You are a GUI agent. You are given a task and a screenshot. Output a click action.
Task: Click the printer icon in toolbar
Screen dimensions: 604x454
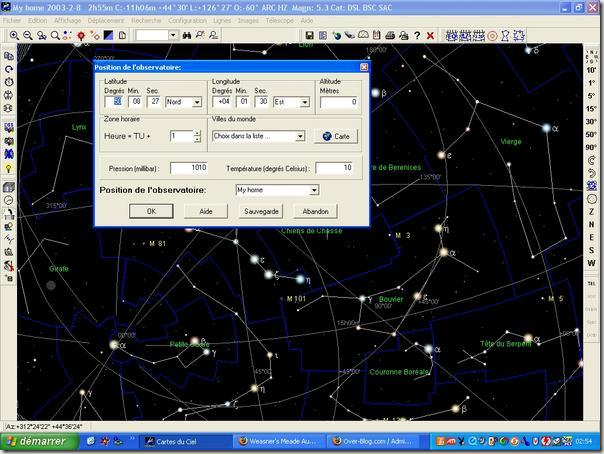[x=390, y=36]
